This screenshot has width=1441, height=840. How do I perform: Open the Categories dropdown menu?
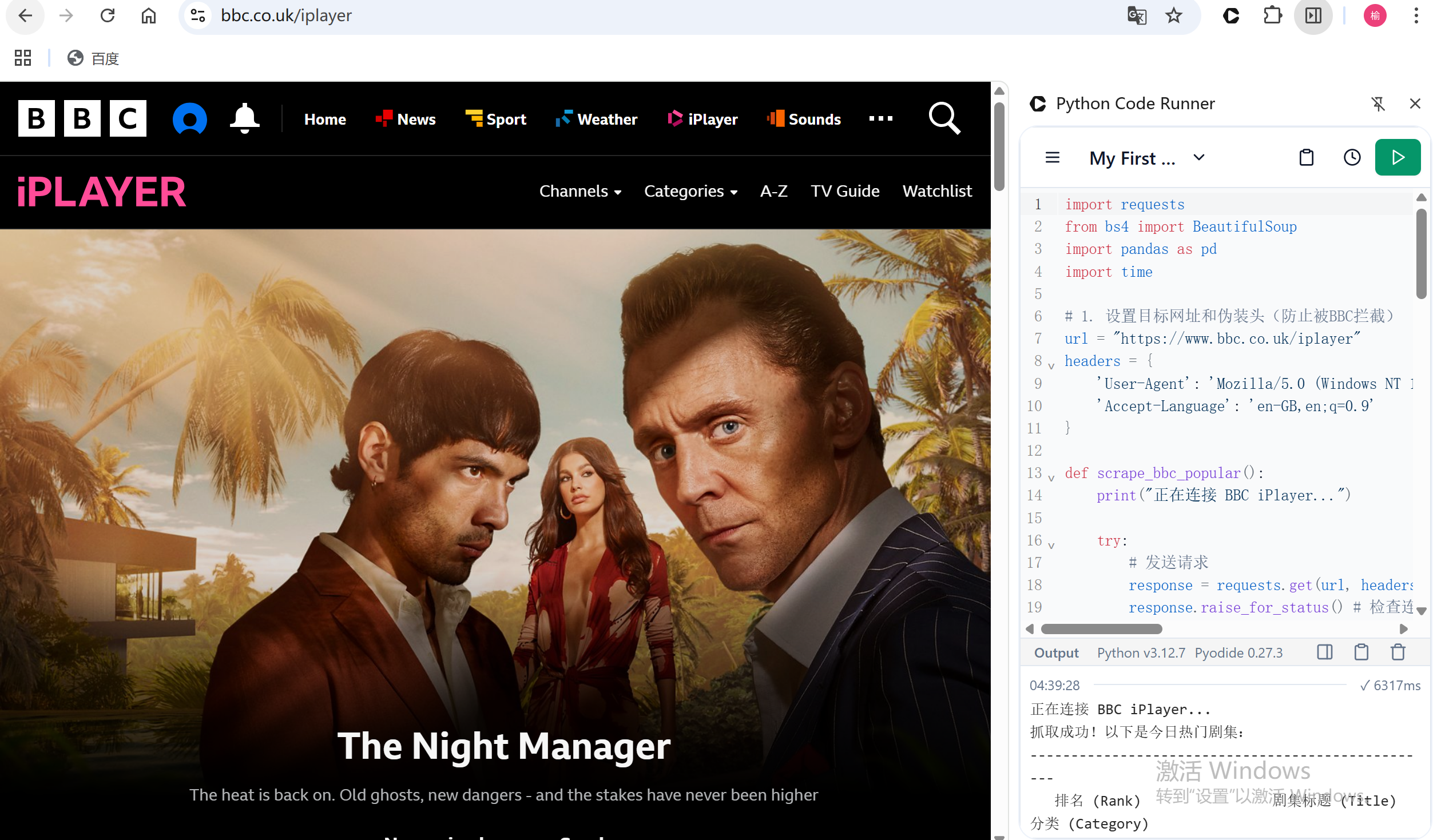690,191
